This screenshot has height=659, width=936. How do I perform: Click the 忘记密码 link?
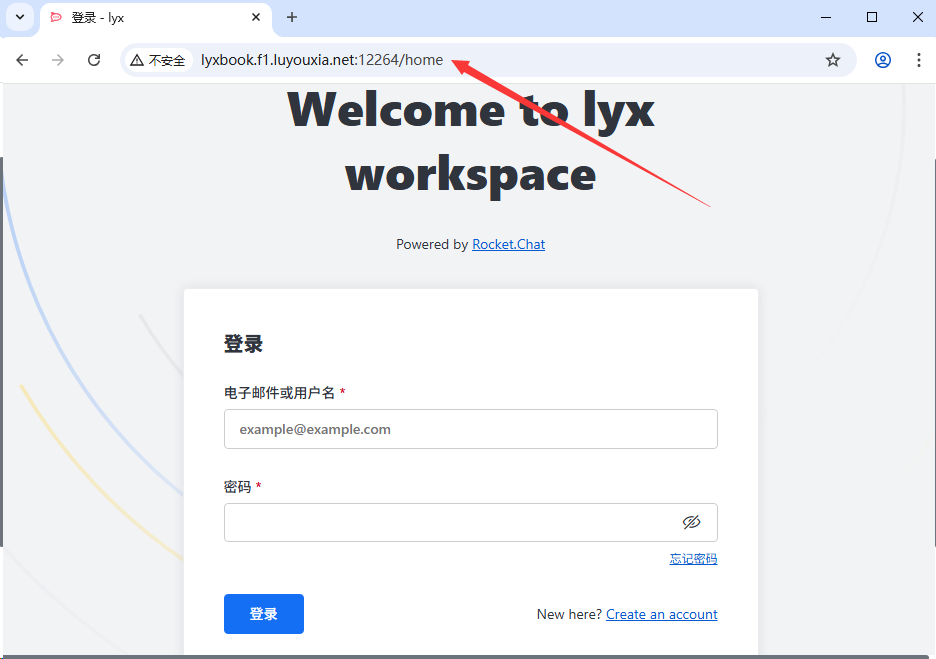[x=693, y=559]
